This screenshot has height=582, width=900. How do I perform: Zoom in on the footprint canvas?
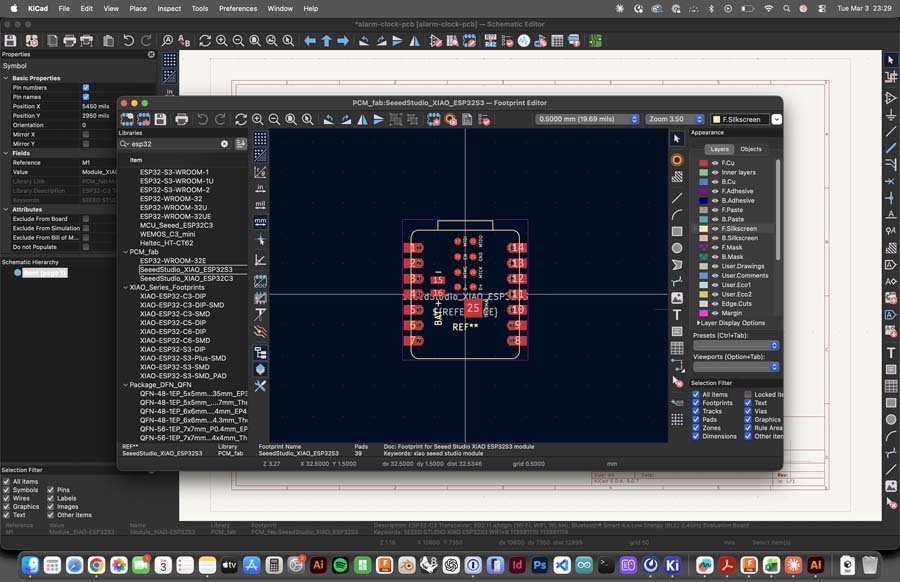[258, 119]
